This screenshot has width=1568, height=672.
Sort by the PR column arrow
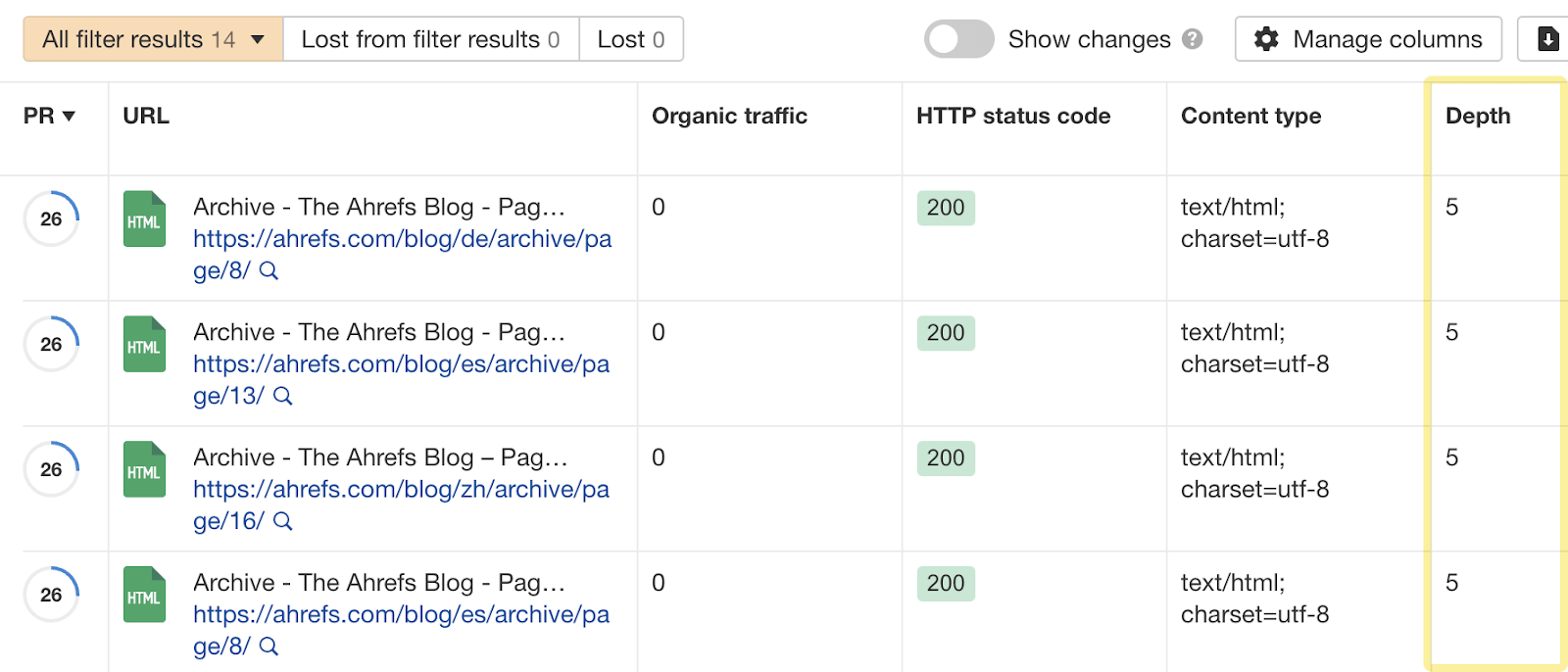pos(69,117)
